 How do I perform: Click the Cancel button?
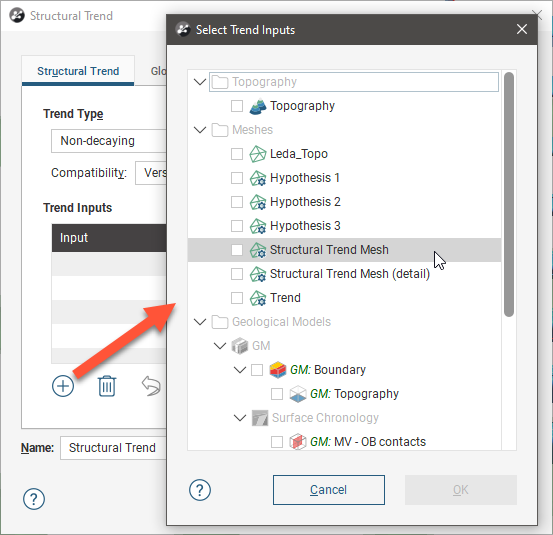(x=329, y=490)
